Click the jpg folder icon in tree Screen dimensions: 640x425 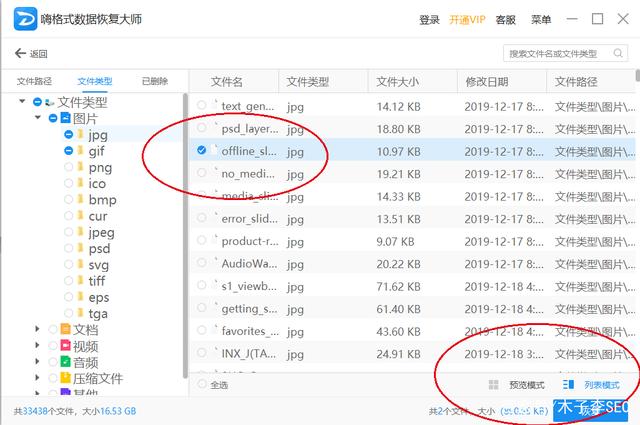[81, 134]
